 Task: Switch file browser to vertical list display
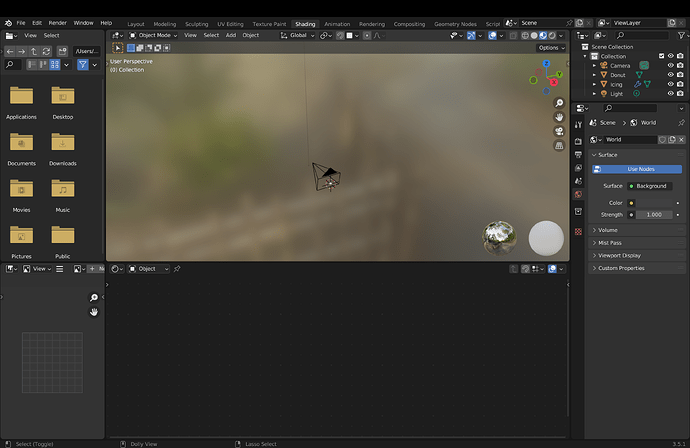pos(32,65)
